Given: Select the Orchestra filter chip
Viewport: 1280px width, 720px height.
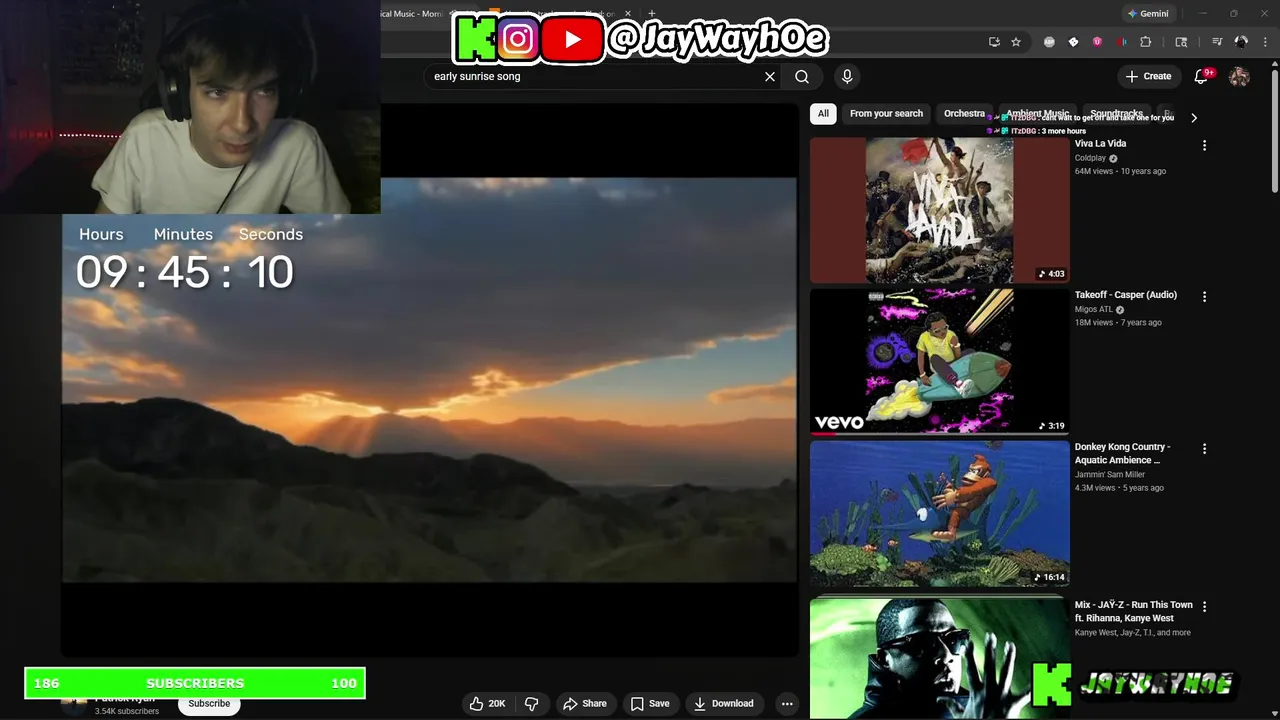Looking at the screenshot, I should (964, 114).
